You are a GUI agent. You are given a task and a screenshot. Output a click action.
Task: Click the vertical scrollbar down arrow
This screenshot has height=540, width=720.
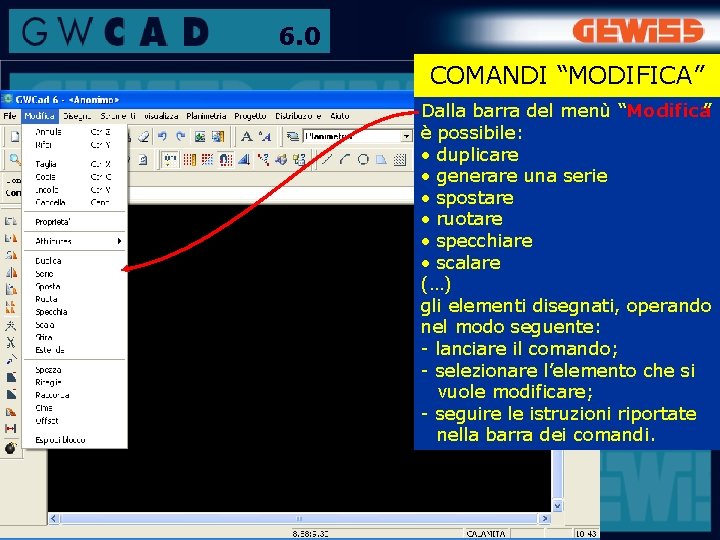(557, 506)
